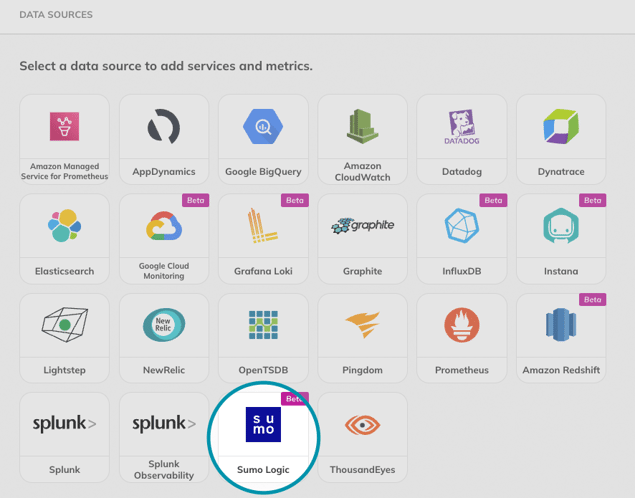Select the Lightstep wireframe icon
Image resolution: width=635 pixels, height=498 pixels.
point(65,325)
